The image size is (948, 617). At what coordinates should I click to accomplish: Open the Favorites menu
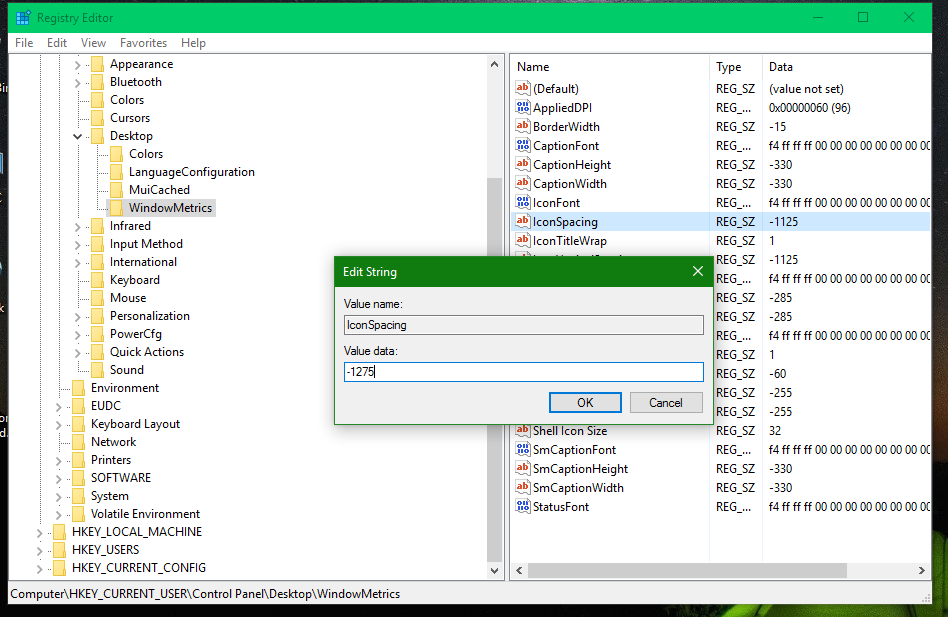143,43
